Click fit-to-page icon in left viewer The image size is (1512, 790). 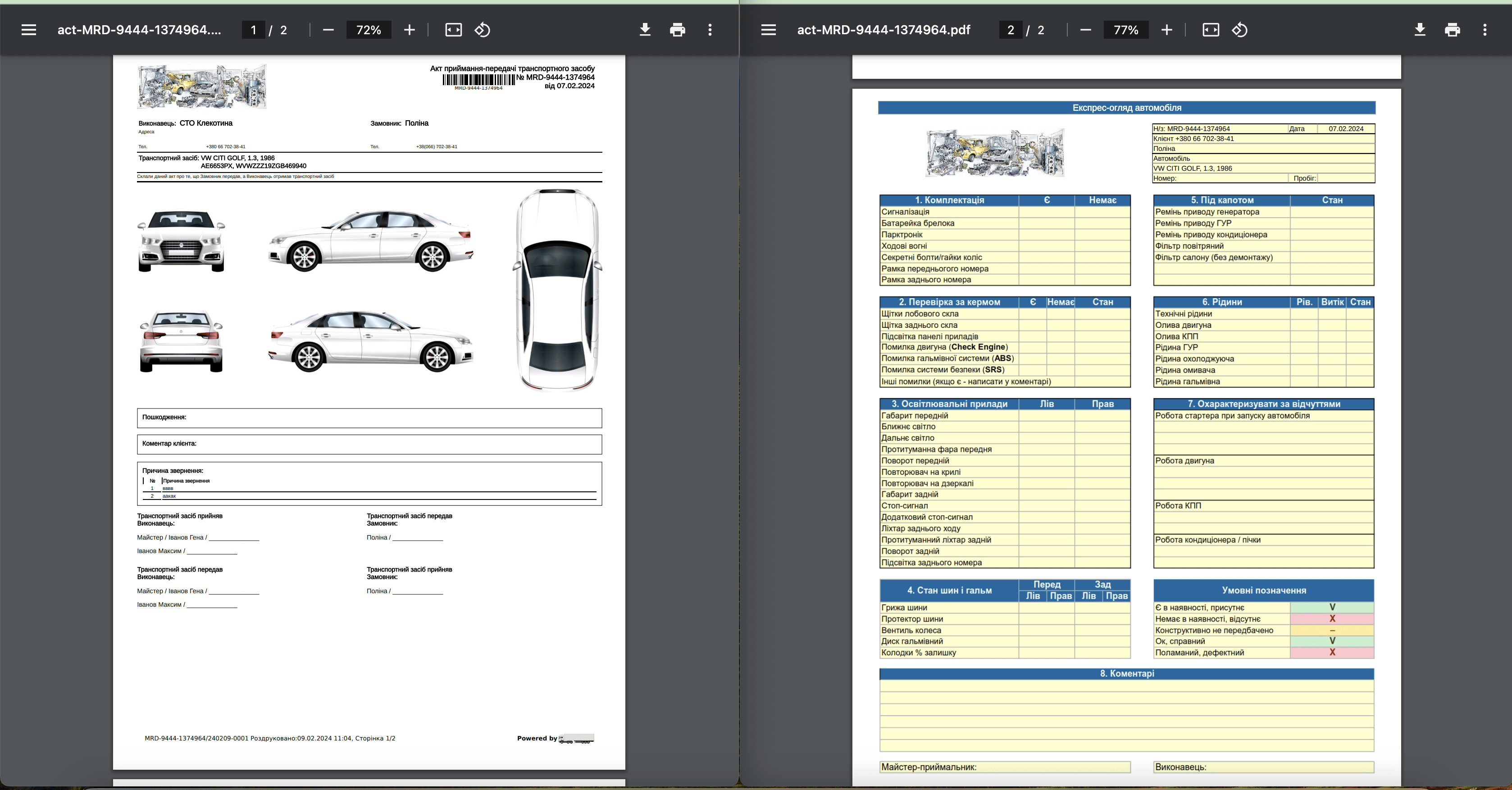tap(453, 30)
